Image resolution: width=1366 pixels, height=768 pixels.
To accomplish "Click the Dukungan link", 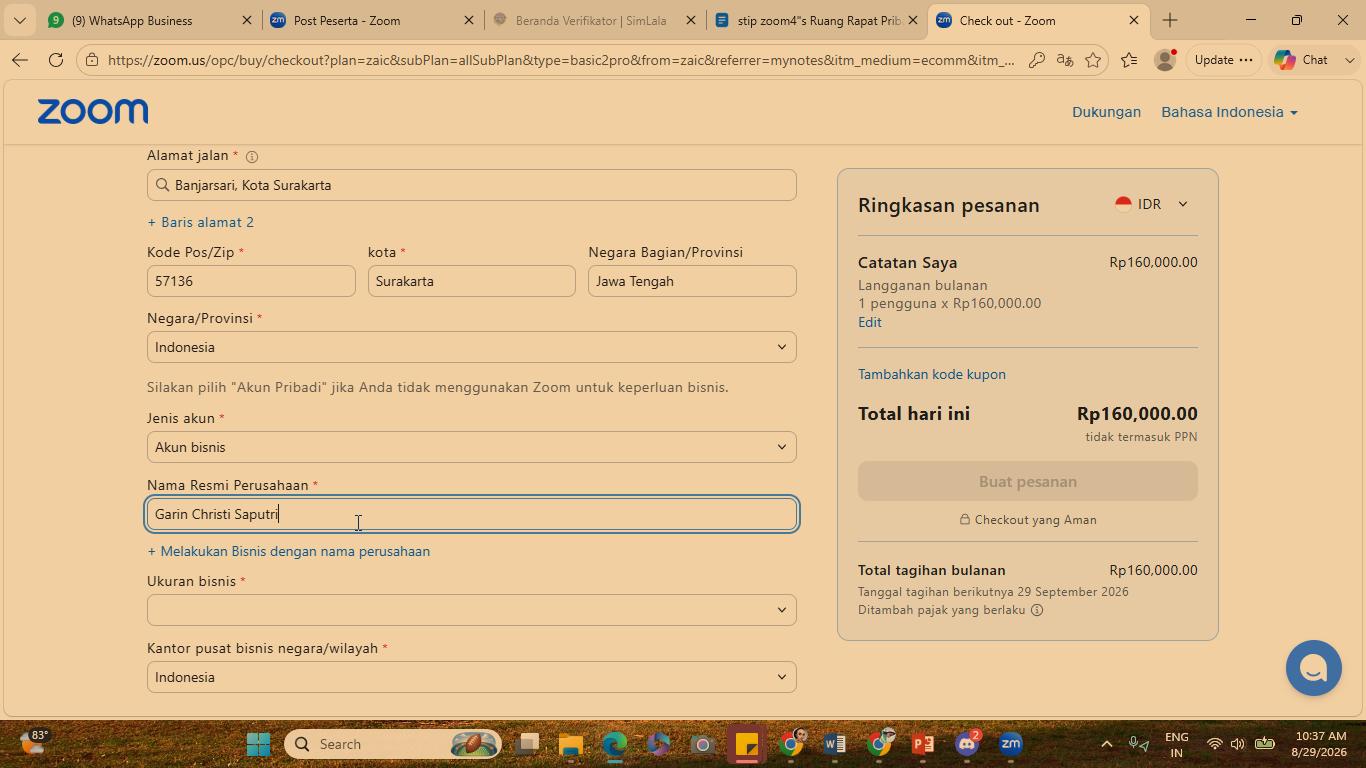I will click(x=1106, y=112).
